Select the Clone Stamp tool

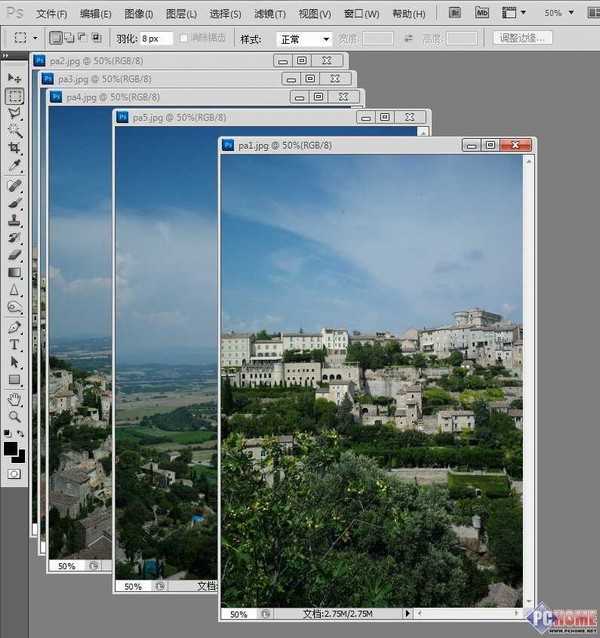[x=14, y=220]
